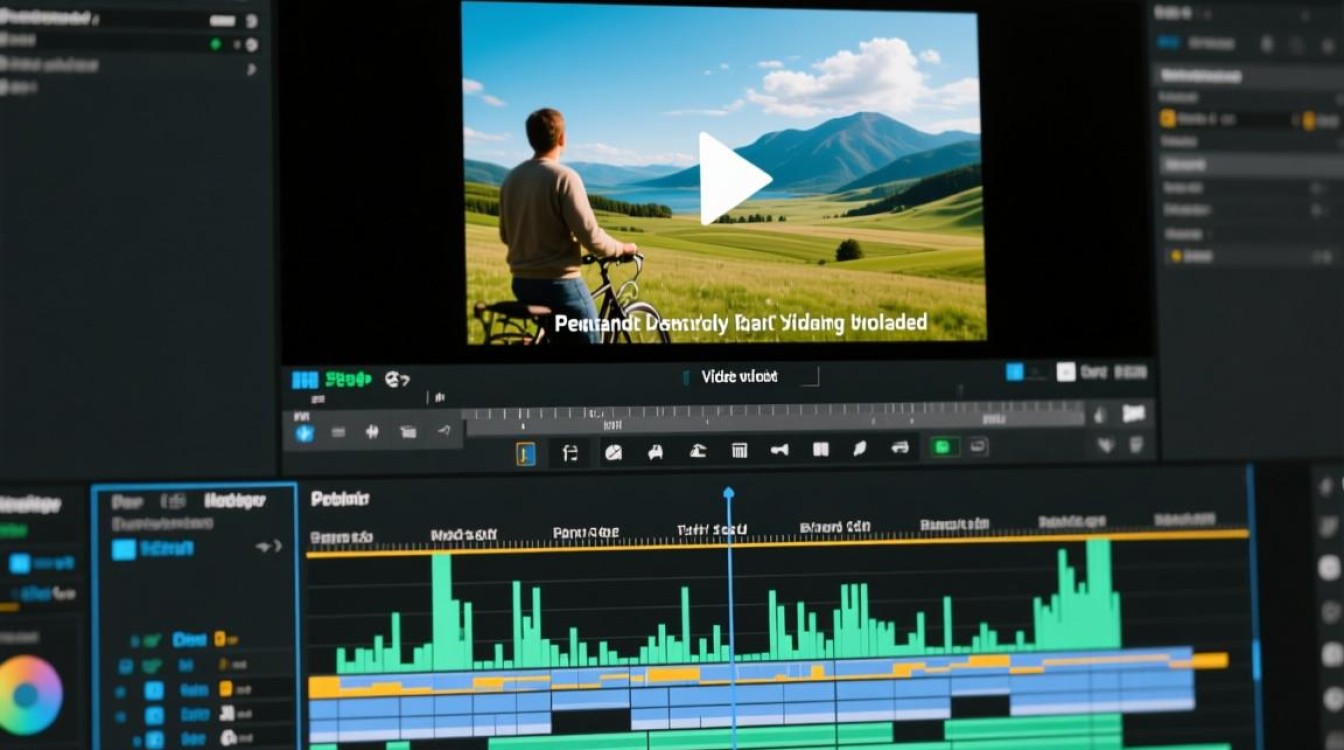
Task: Click the white square button below the preview
Action: click(x=1065, y=372)
